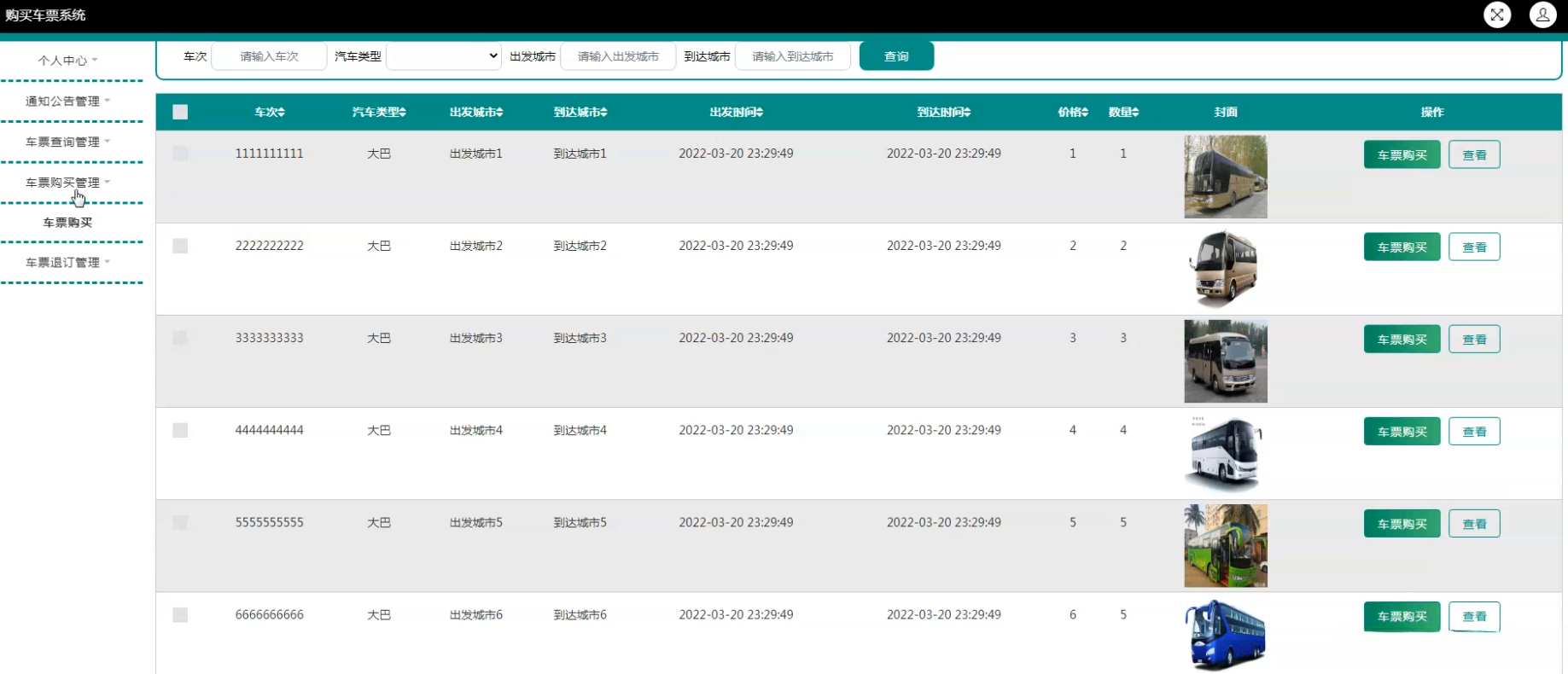Toggle the select-all checkbox in table header
The image size is (1568, 674).
pos(180,112)
